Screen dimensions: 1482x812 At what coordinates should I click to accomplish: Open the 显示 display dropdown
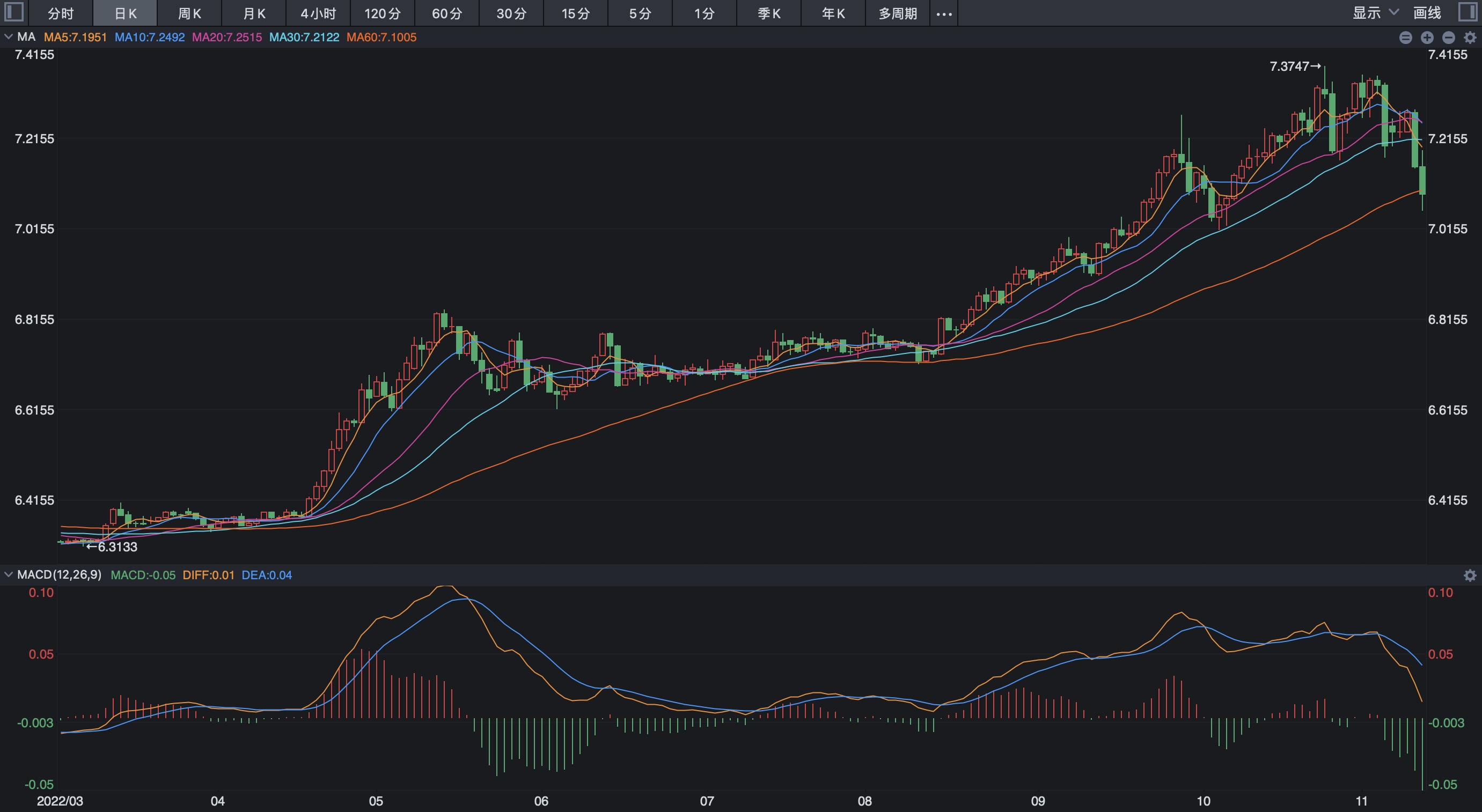pyautogui.click(x=1375, y=13)
